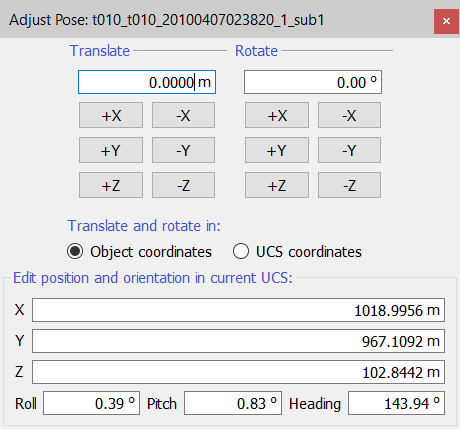Focus the Rotate angle input field
Viewport: 460px width, 429px height.
(x=313, y=82)
